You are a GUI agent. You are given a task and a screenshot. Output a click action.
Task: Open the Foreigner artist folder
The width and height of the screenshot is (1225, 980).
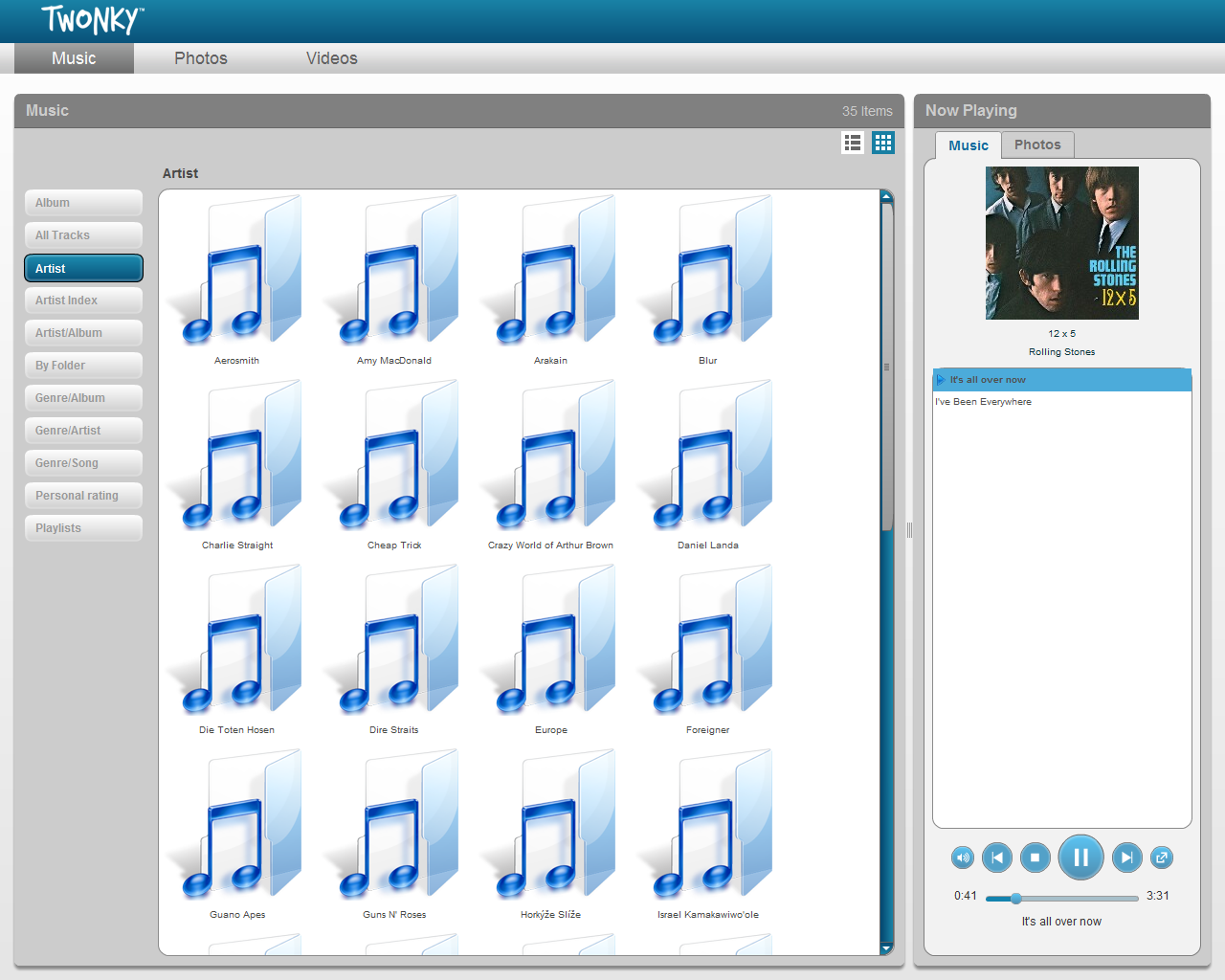click(x=708, y=649)
